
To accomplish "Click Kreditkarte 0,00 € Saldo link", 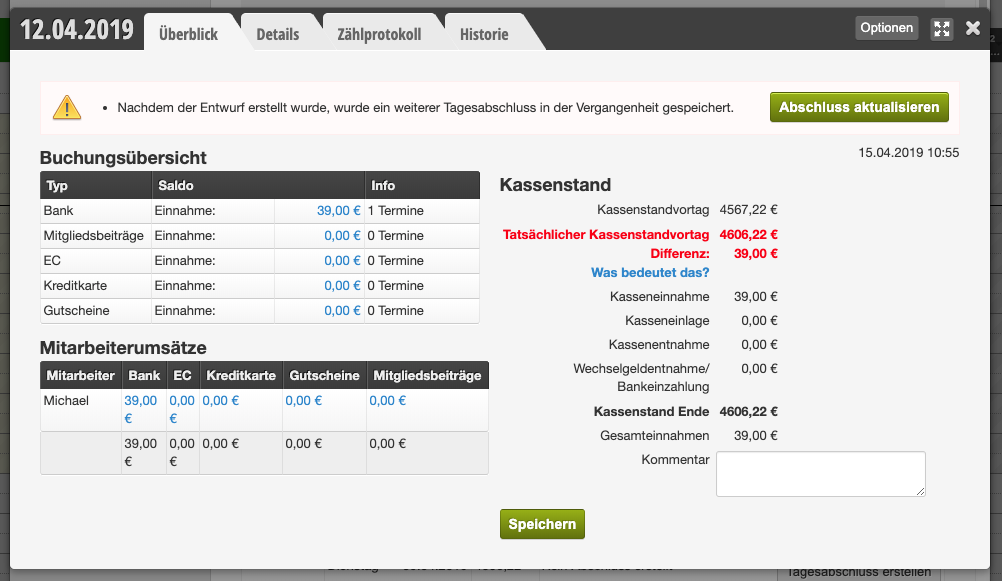I will pos(343,285).
